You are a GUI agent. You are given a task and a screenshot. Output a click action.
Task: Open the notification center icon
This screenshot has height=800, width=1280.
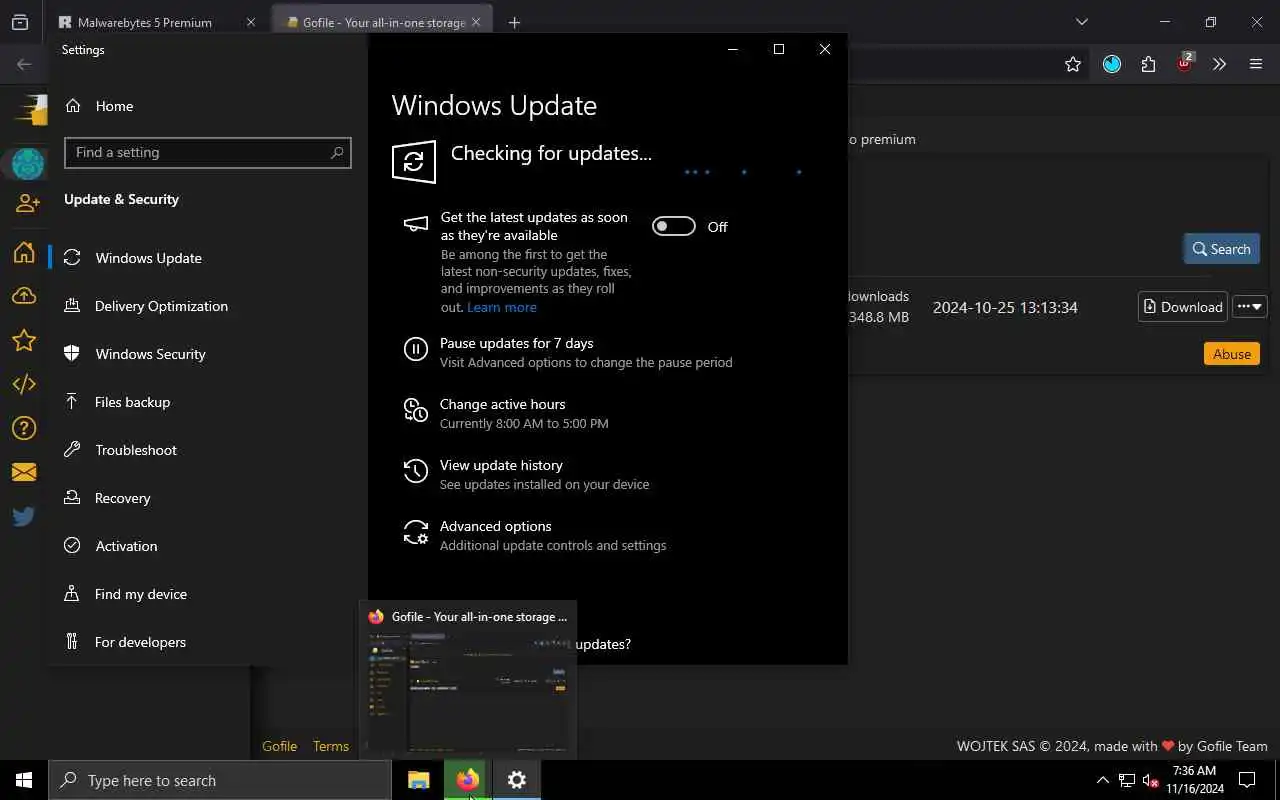(x=1247, y=780)
